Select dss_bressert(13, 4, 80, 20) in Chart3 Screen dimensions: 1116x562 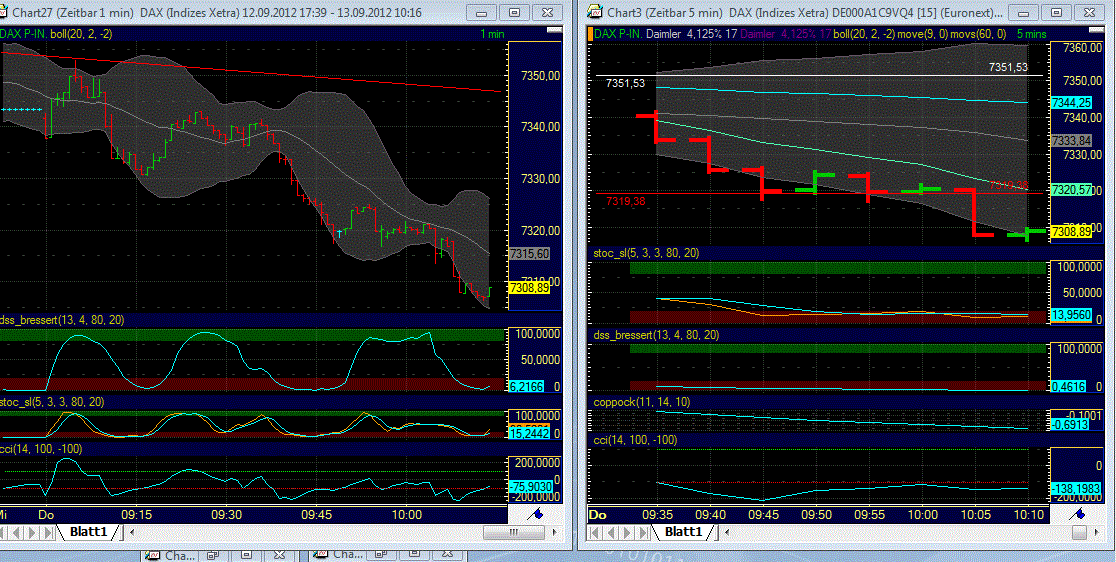(656, 334)
